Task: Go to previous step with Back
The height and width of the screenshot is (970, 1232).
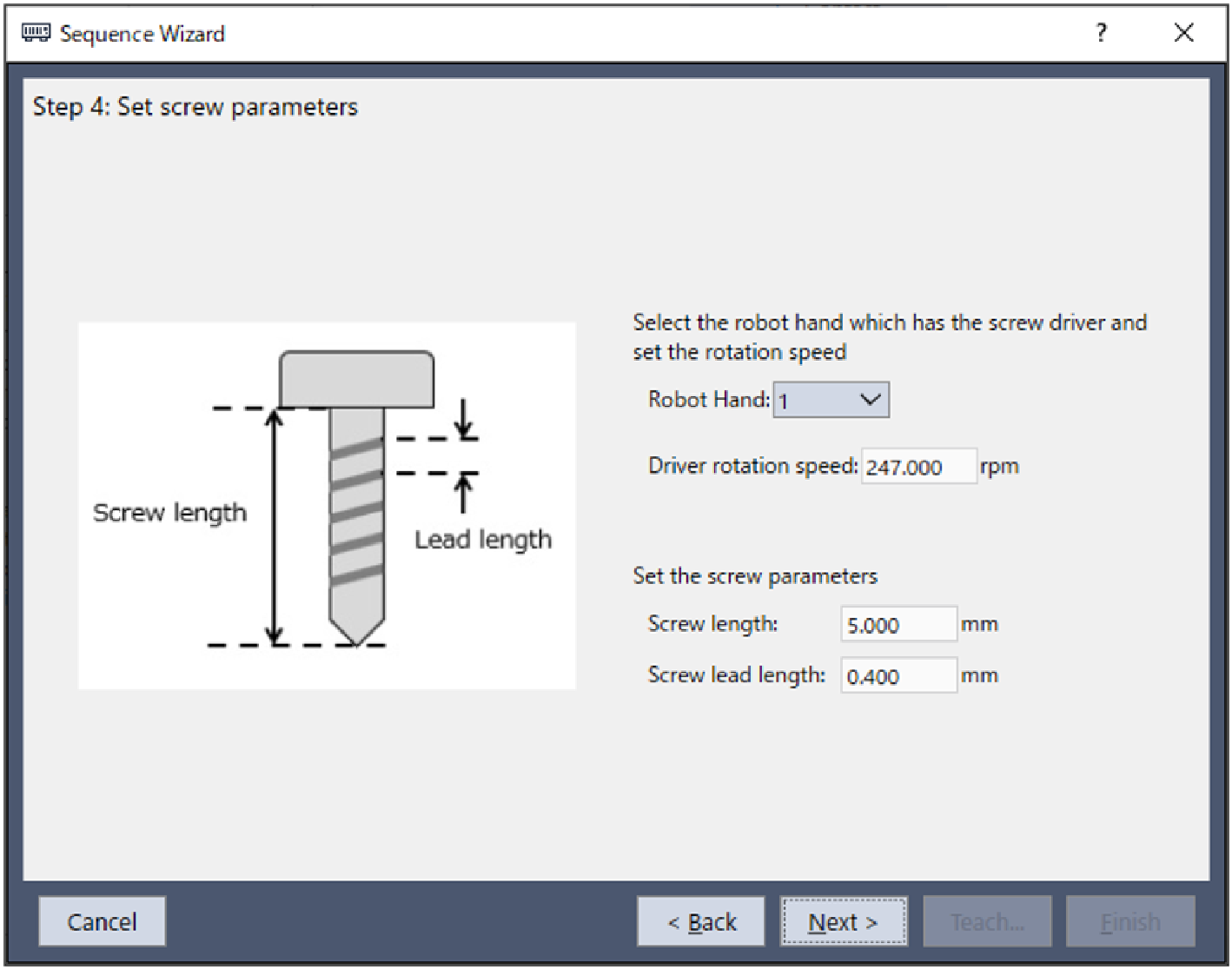Action: [x=701, y=921]
